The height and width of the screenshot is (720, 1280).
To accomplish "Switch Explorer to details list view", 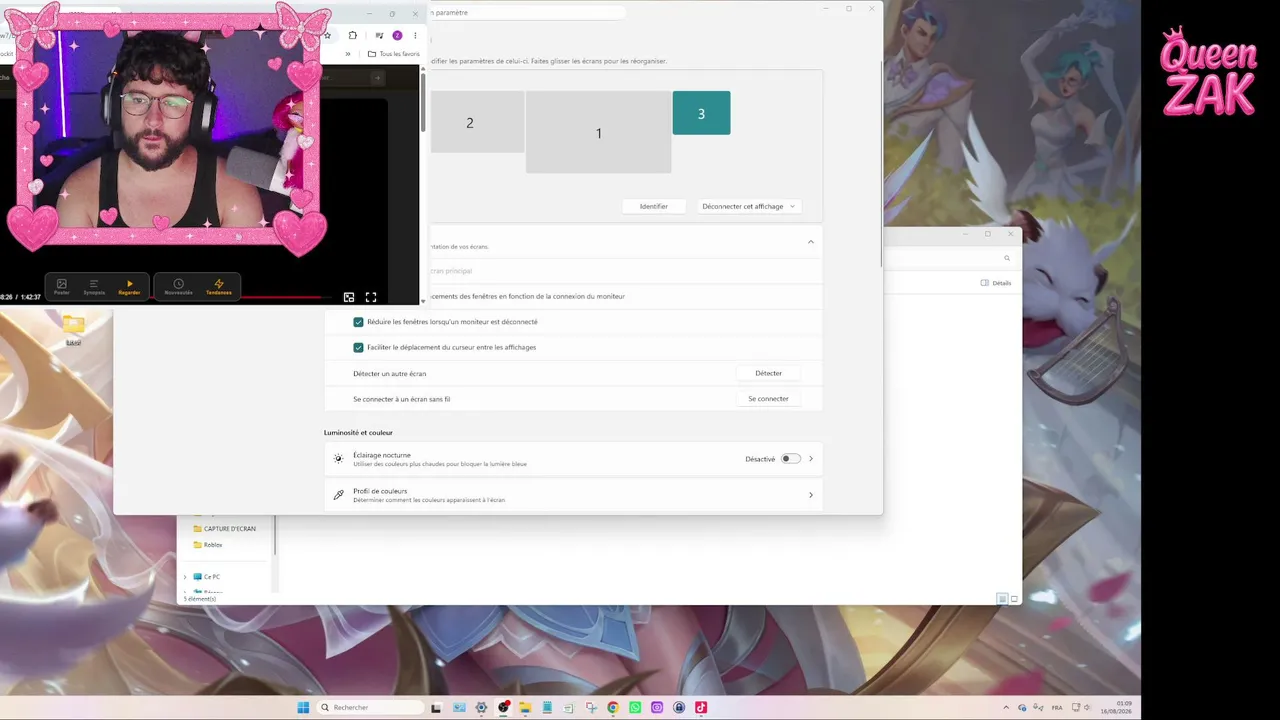I will click(1002, 599).
